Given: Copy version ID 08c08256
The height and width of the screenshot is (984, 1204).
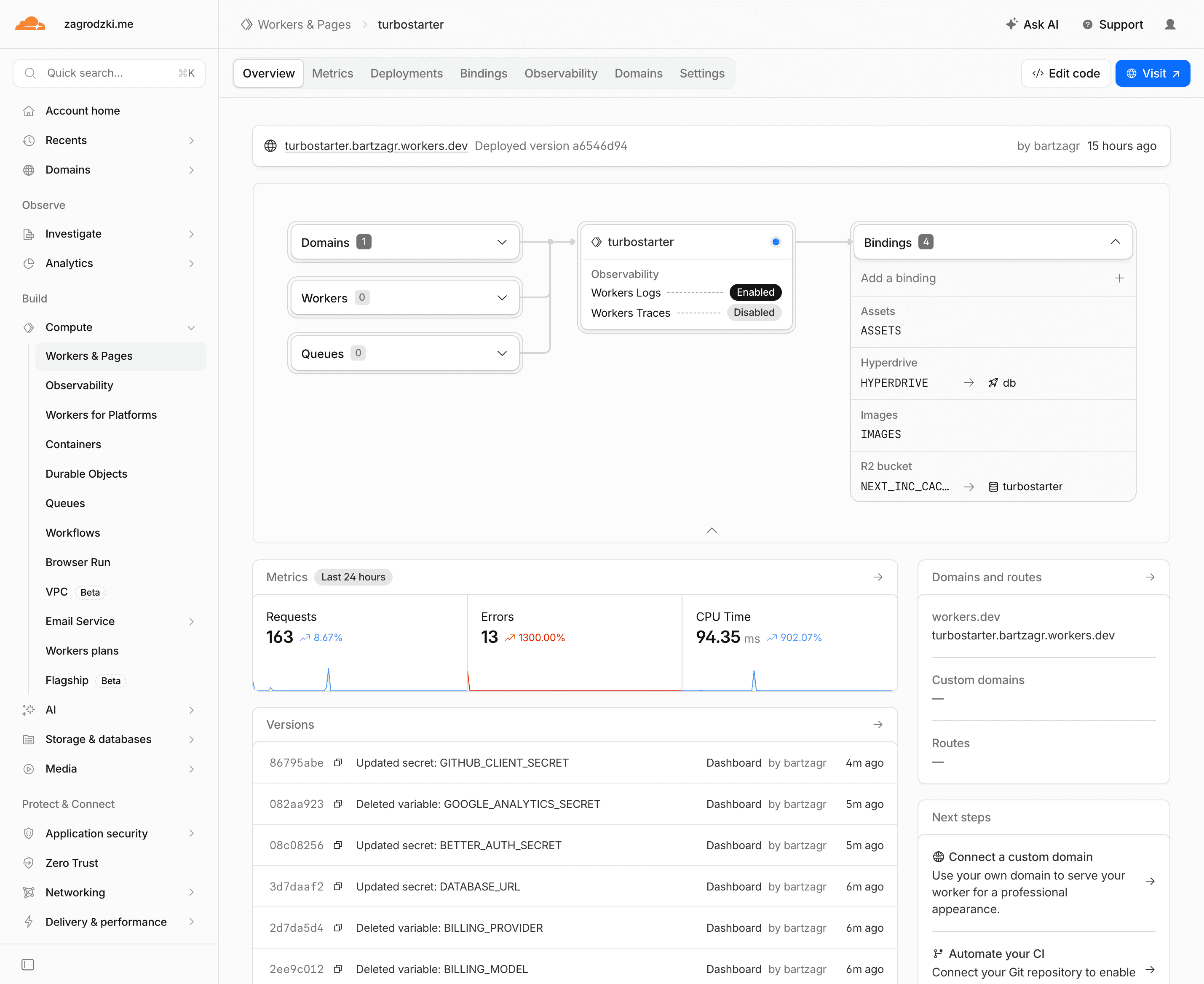Looking at the screenshot, I should point(338,845).
